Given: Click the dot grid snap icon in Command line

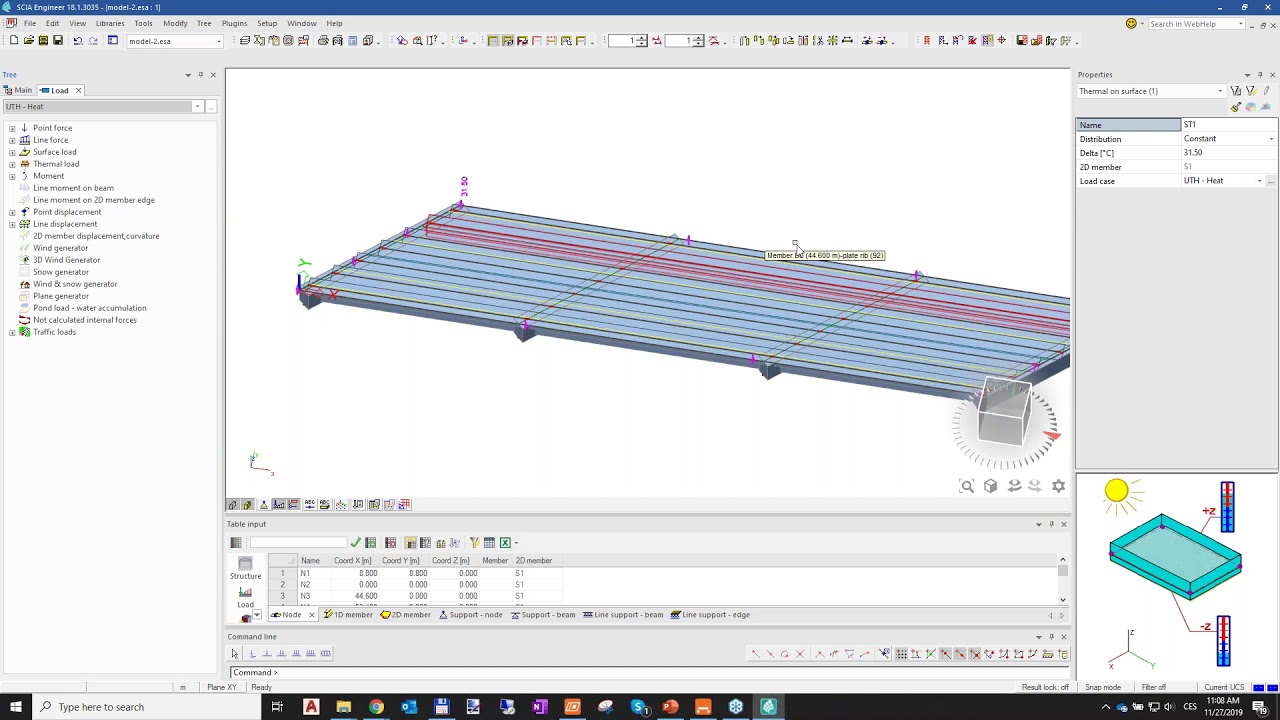Looking at the screenshot, I should coord(901,654).
